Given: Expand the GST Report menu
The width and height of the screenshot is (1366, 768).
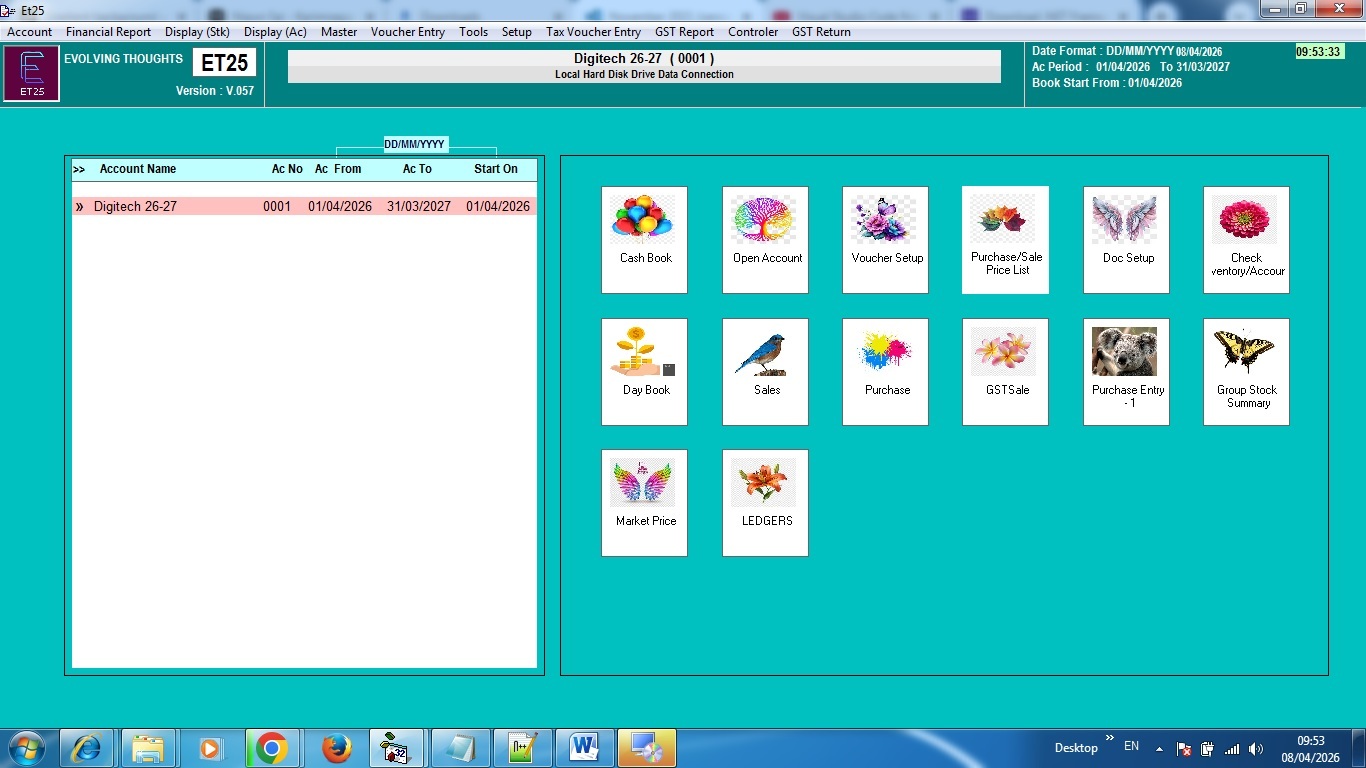Looking at the screenshot, I should [x=684, y=32].
